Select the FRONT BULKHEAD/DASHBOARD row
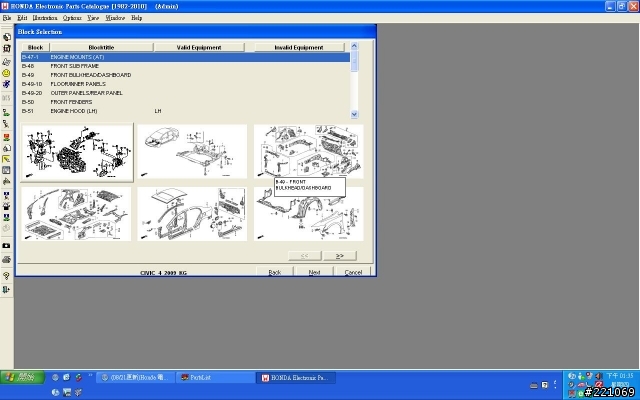This screenshot has height=400, width=640. tap(185, 75)
